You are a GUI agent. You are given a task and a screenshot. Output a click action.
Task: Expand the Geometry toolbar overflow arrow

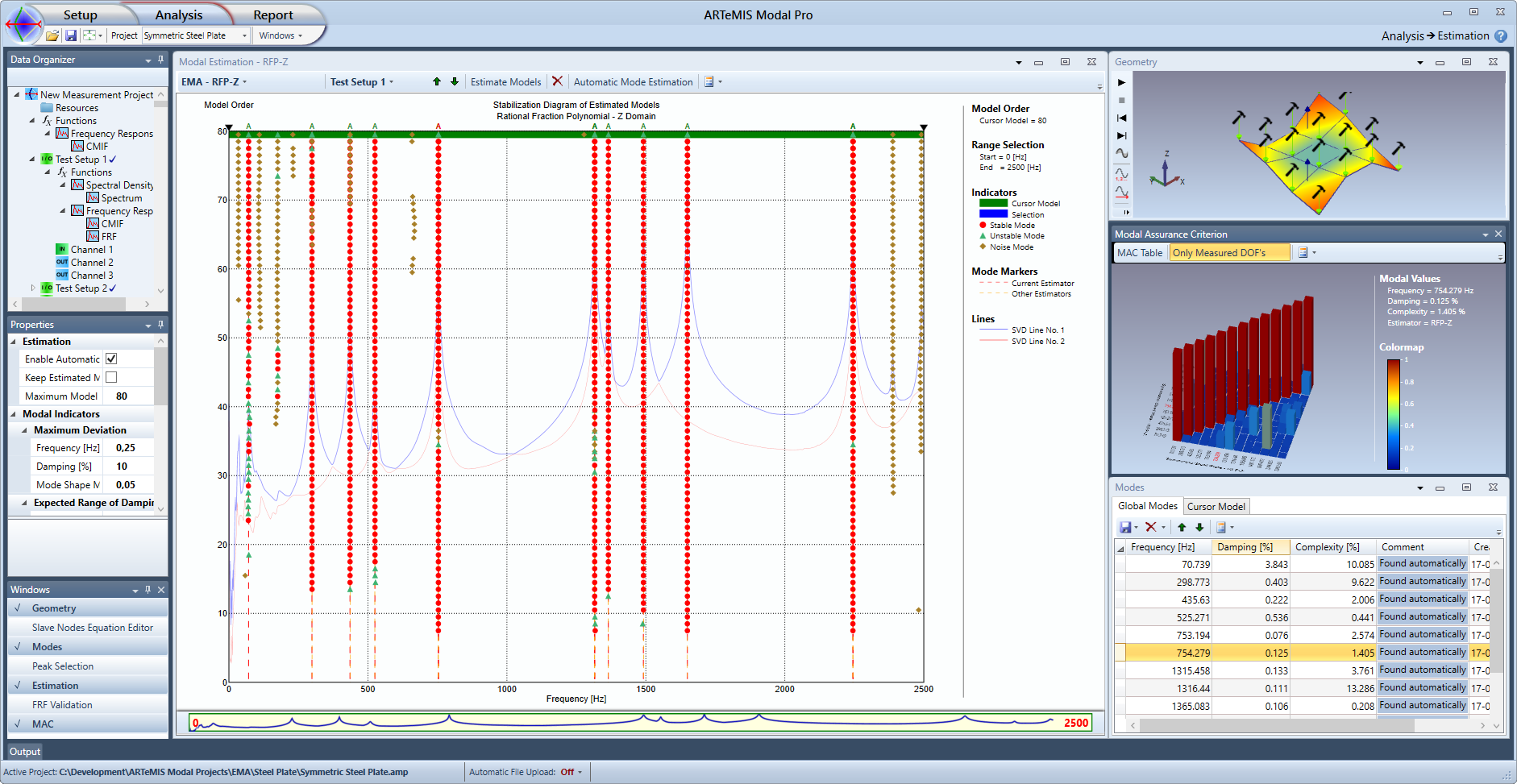pyautogui.click(x=1126, y=213)
